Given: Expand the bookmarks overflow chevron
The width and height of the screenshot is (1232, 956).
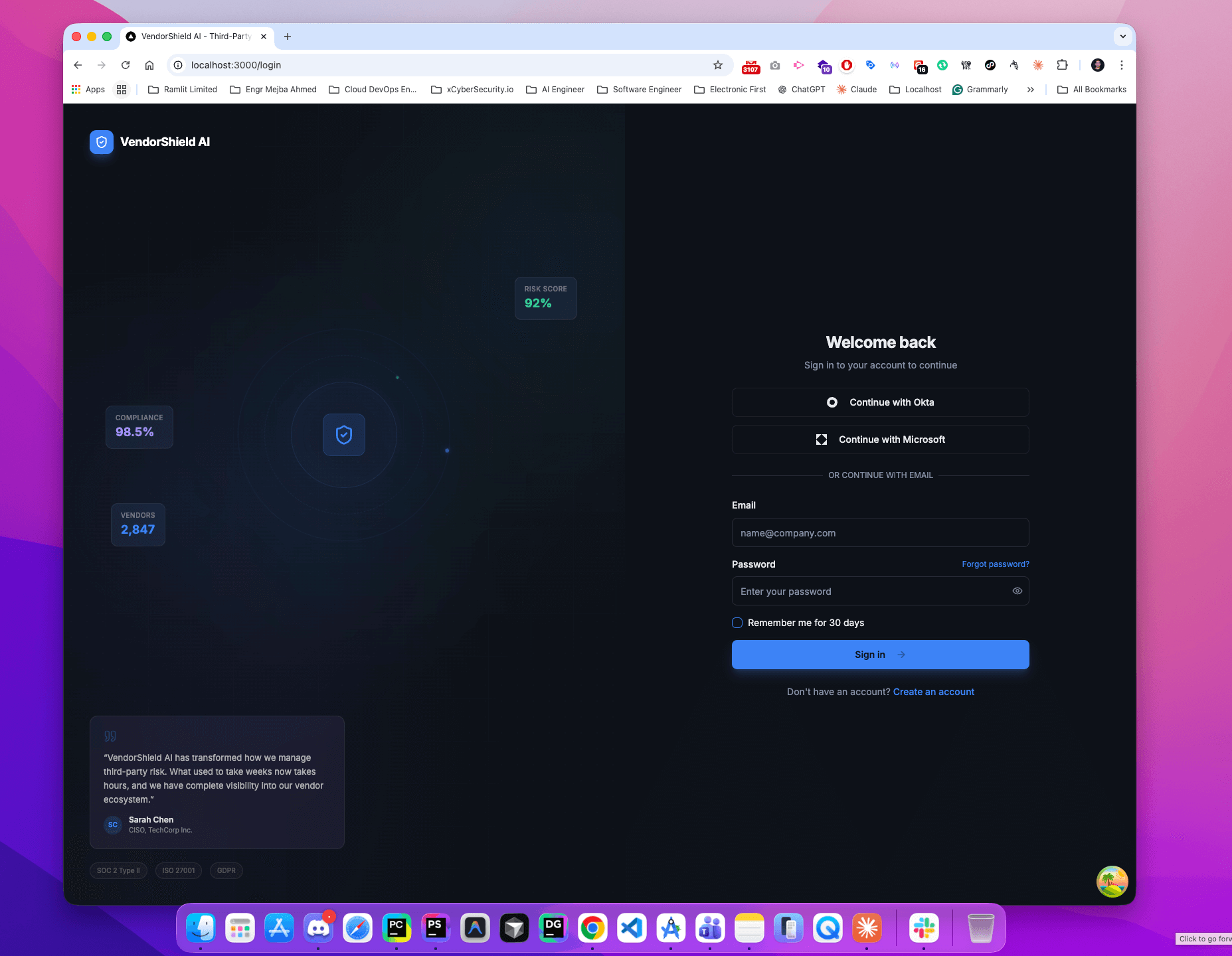Looking at the screenshot, I should click(1031, 89).
